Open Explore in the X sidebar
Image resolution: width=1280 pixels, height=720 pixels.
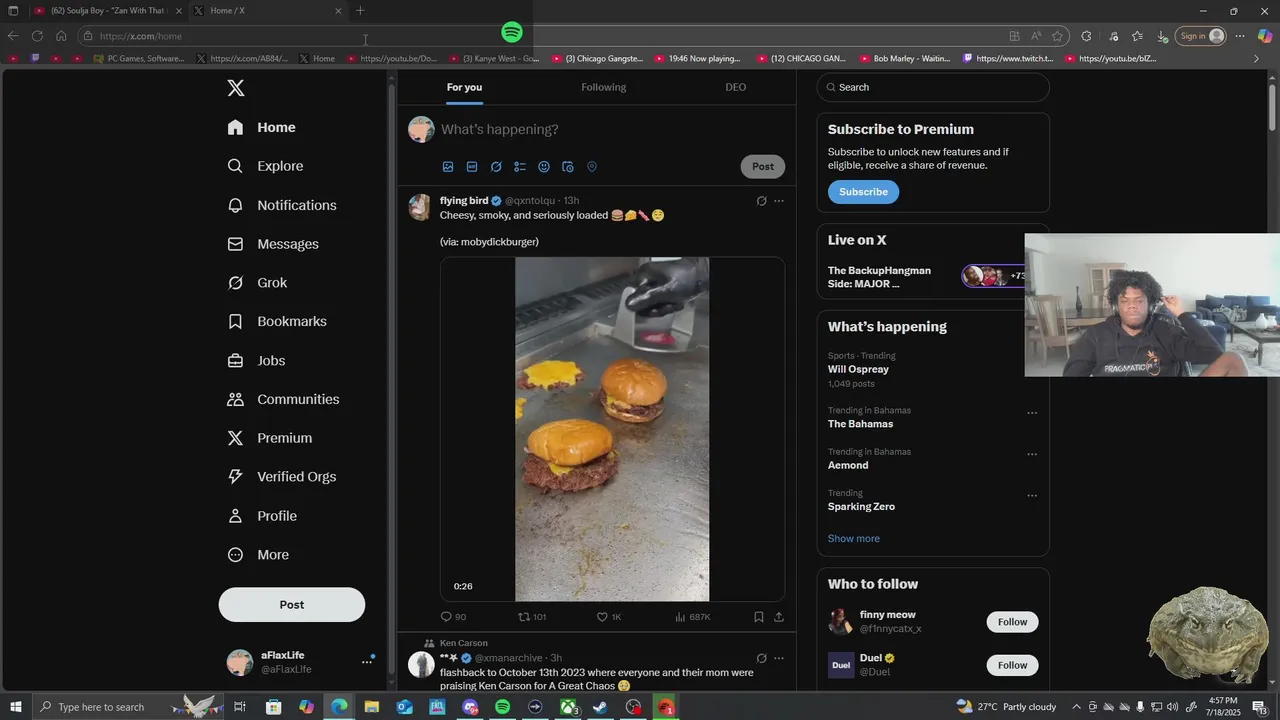(x=265, y=166)
